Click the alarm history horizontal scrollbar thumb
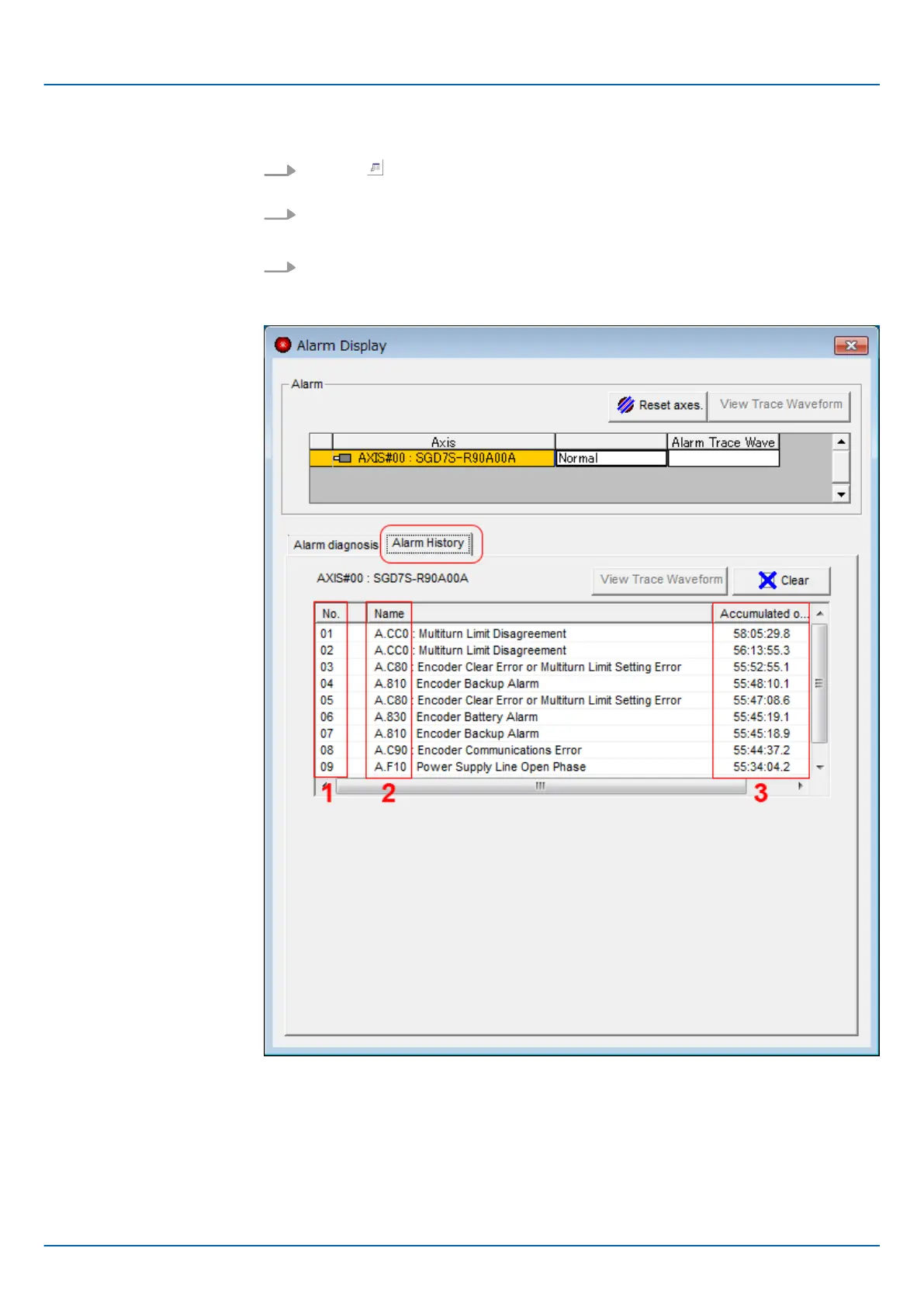924x1307 pixels. [x=541, y=786]
